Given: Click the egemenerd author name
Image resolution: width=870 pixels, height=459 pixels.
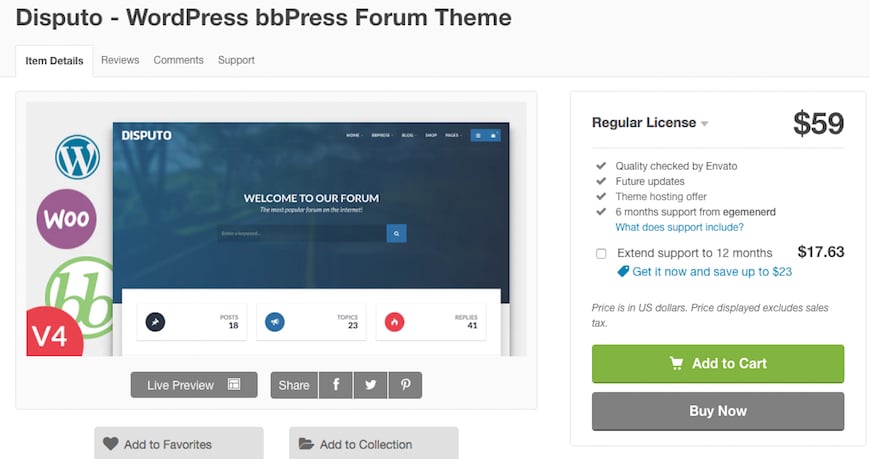Looking at the screenshot, I should pos(750,212).
